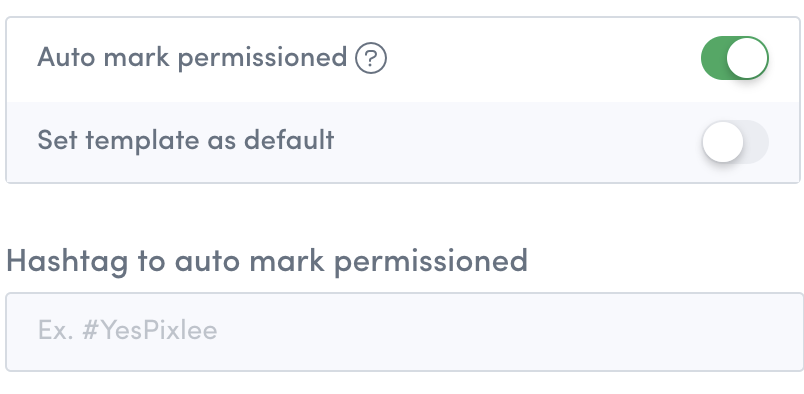
Task: Click the Auto mark permissioned label
Action: pyautogui.click(x=192, y=57)
